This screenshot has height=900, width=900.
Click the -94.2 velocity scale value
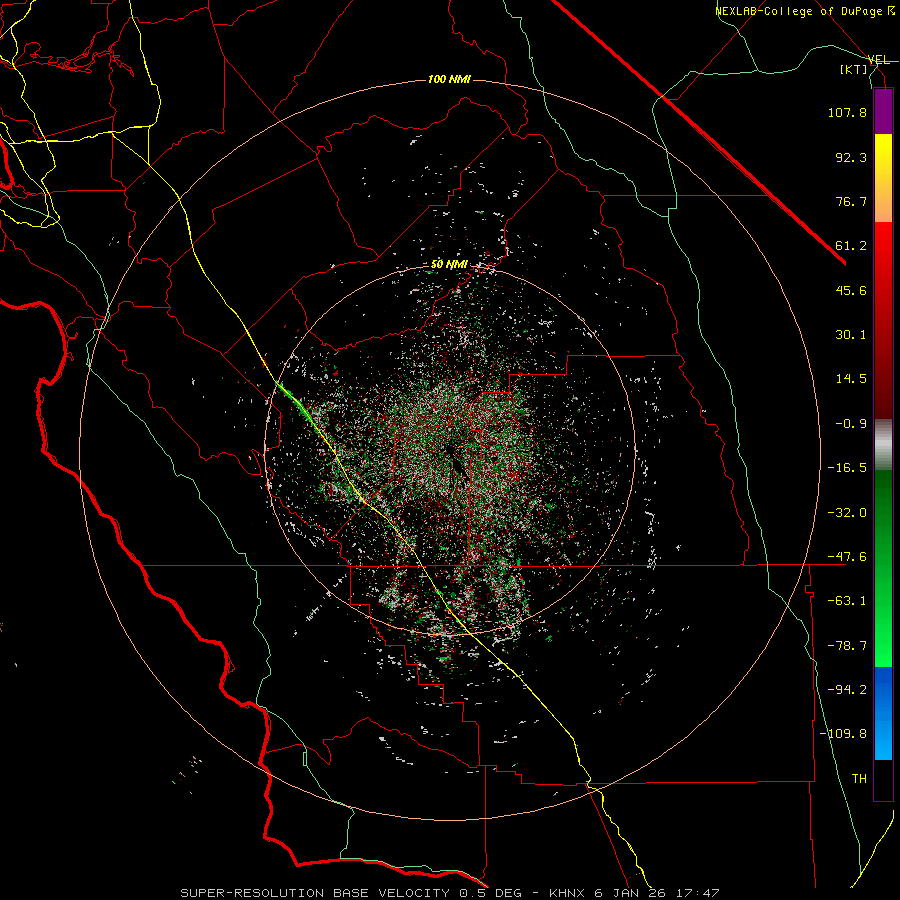coord(847,689)
